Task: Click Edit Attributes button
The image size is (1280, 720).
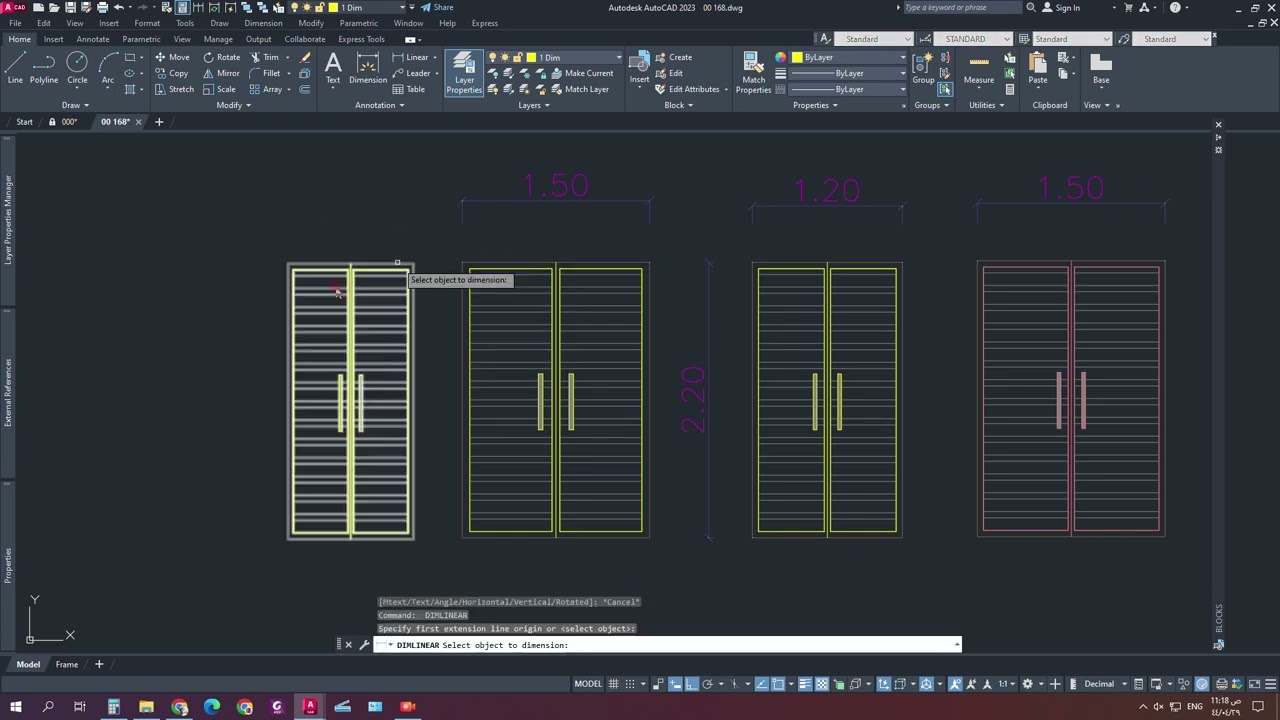Action: [x=686, y=89]
